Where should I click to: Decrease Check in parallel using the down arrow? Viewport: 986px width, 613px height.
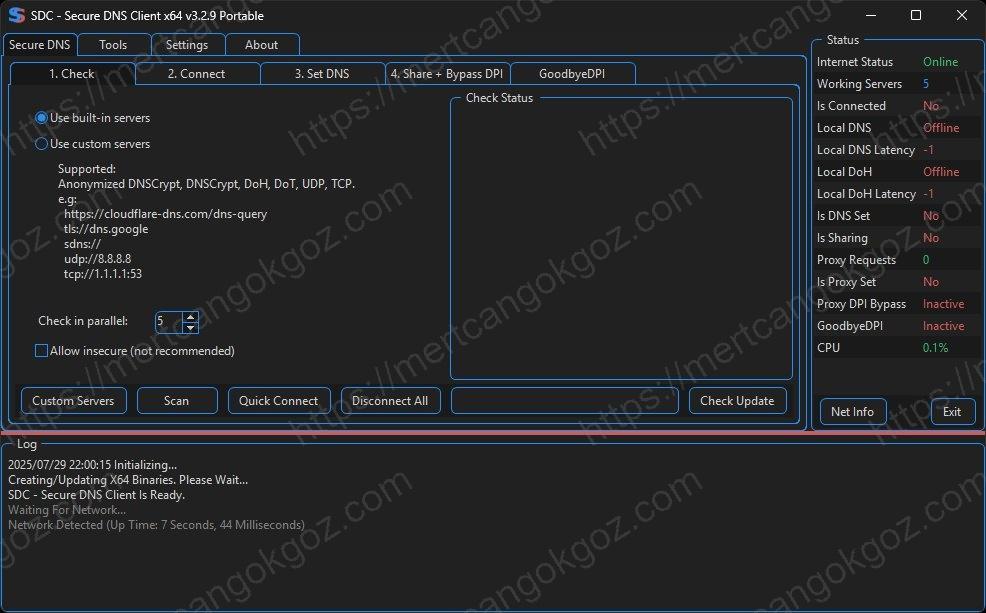click(188, 327)
